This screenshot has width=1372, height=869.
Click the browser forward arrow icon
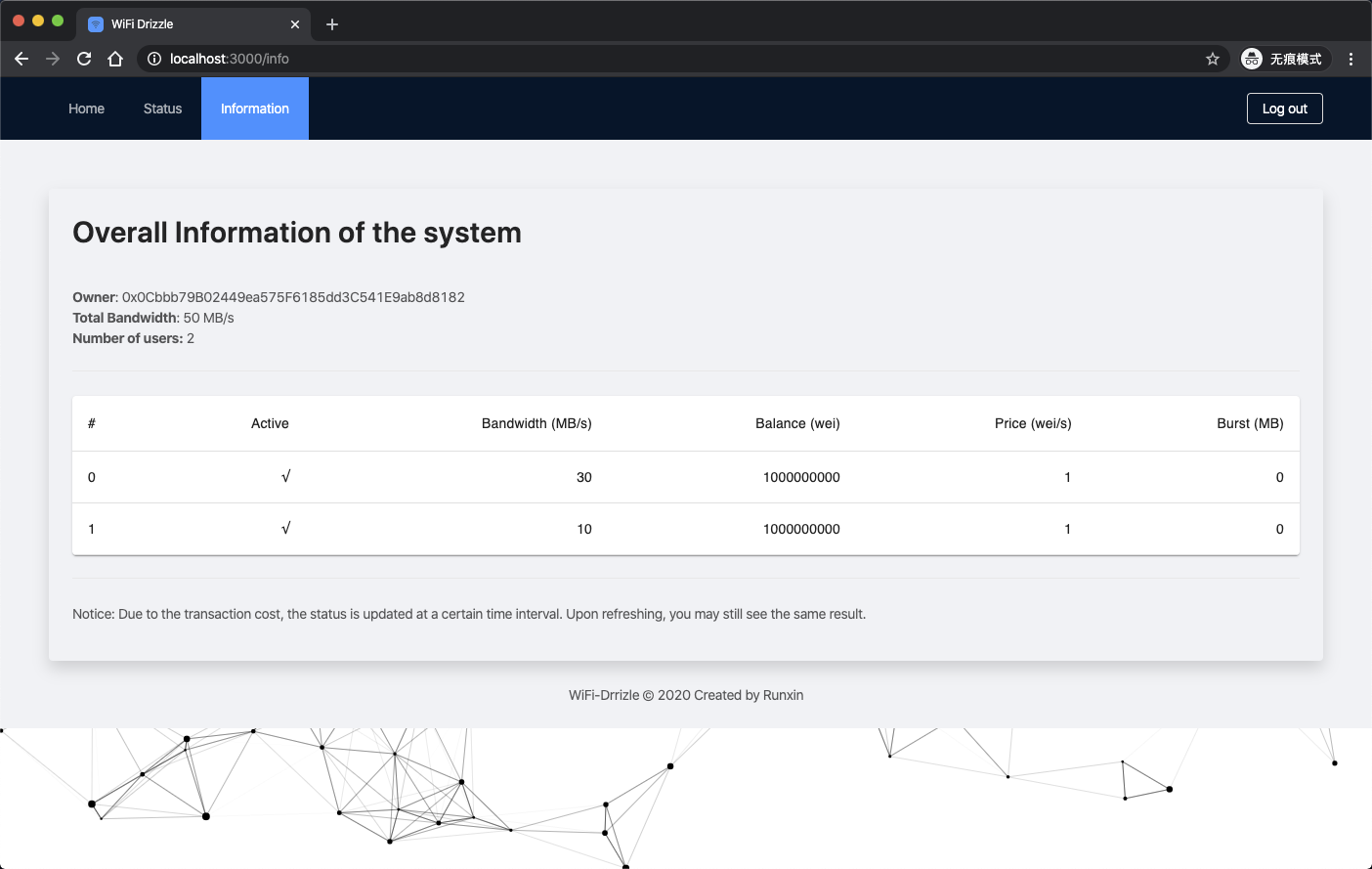click(52, 59)
